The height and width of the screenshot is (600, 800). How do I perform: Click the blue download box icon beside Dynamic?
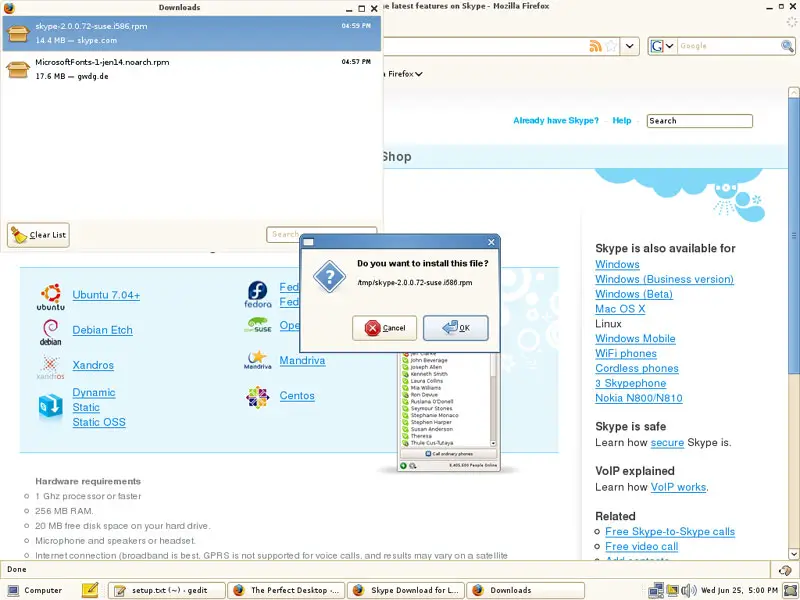51,406
